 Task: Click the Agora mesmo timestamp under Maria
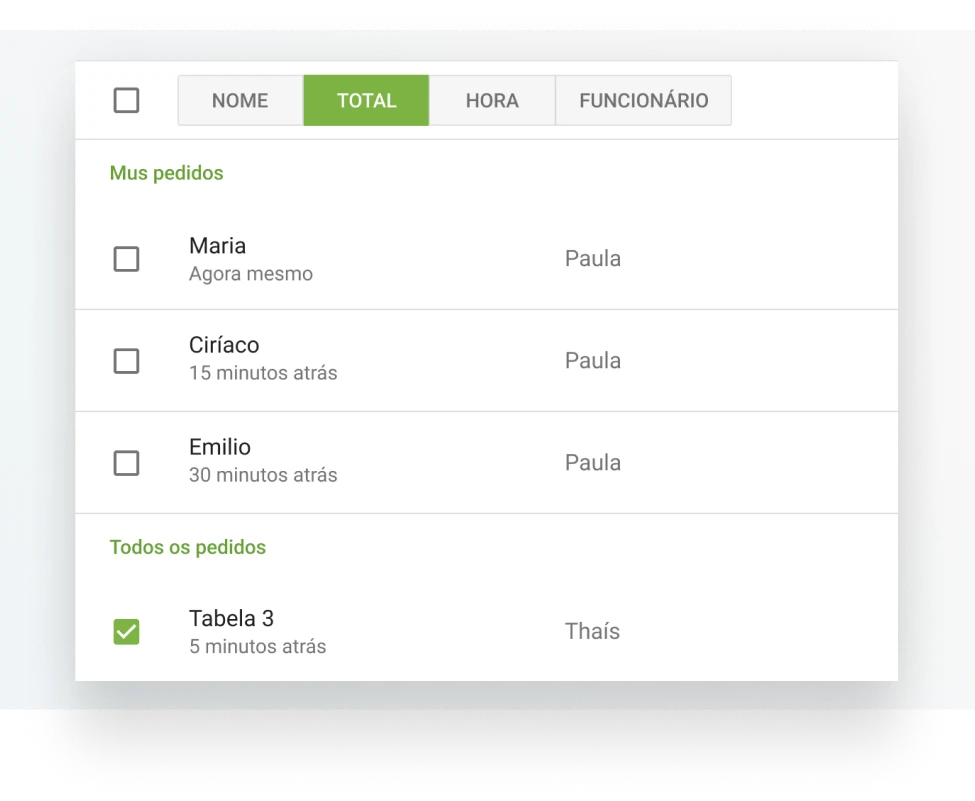[251, 274]
